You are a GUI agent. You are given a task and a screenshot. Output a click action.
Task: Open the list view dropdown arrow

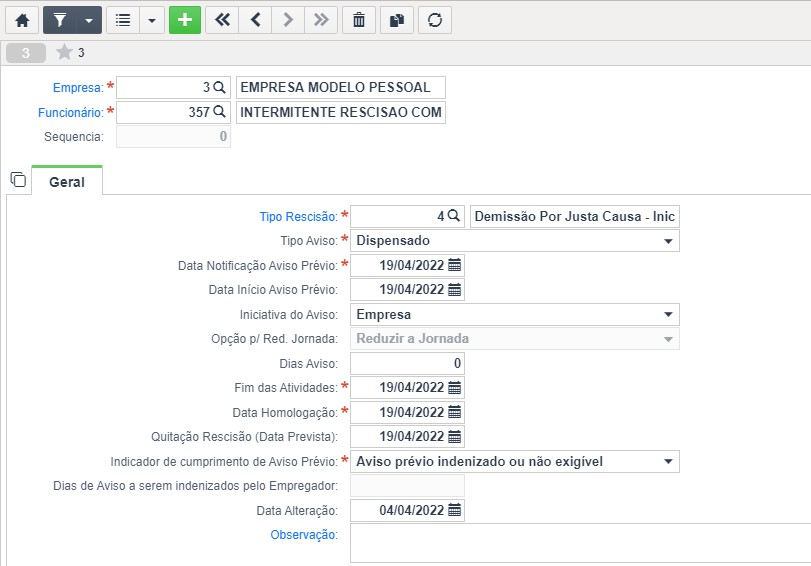pyautogui.click(x=152, y=20)
